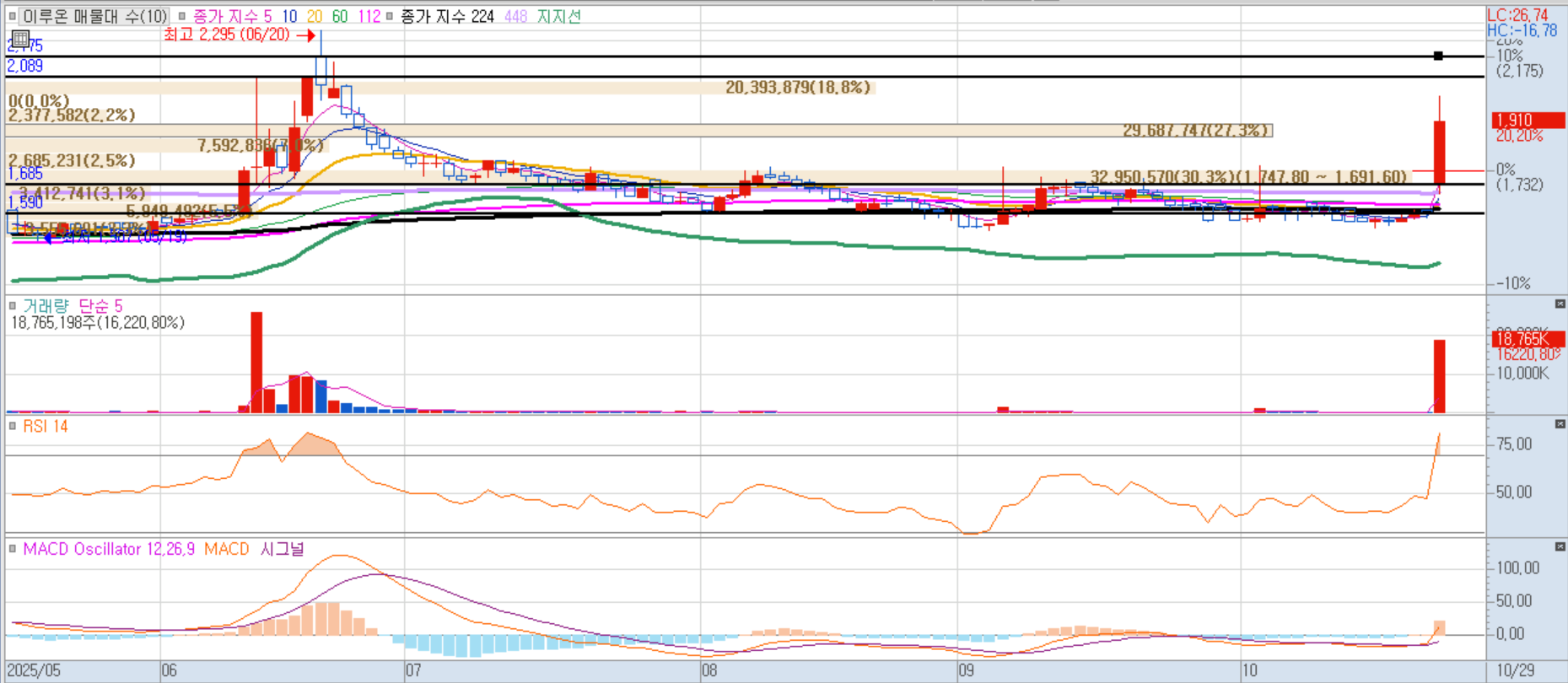Image resolution: width=1568 pixels, height=683 pixels.
Task: Click the red 18,765K volume tag
Action: click(1528, 340)
